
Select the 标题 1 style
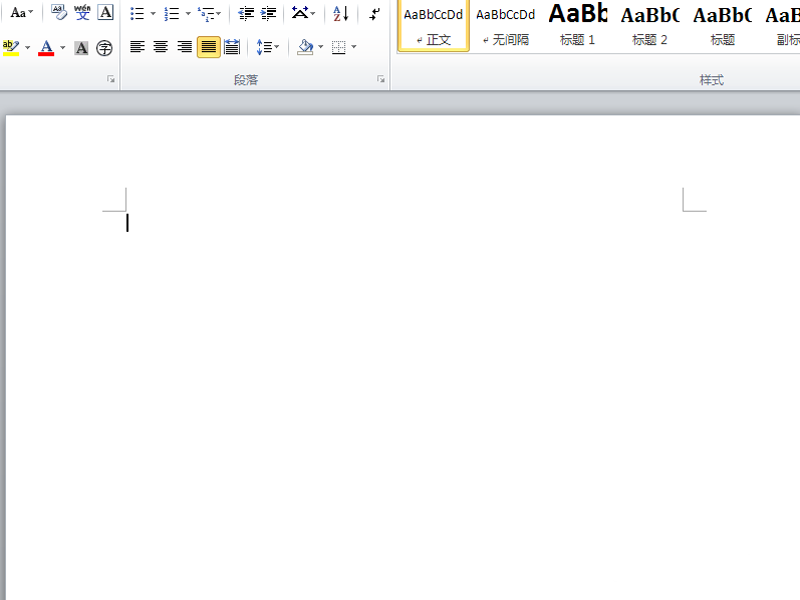tap(578, 26)
